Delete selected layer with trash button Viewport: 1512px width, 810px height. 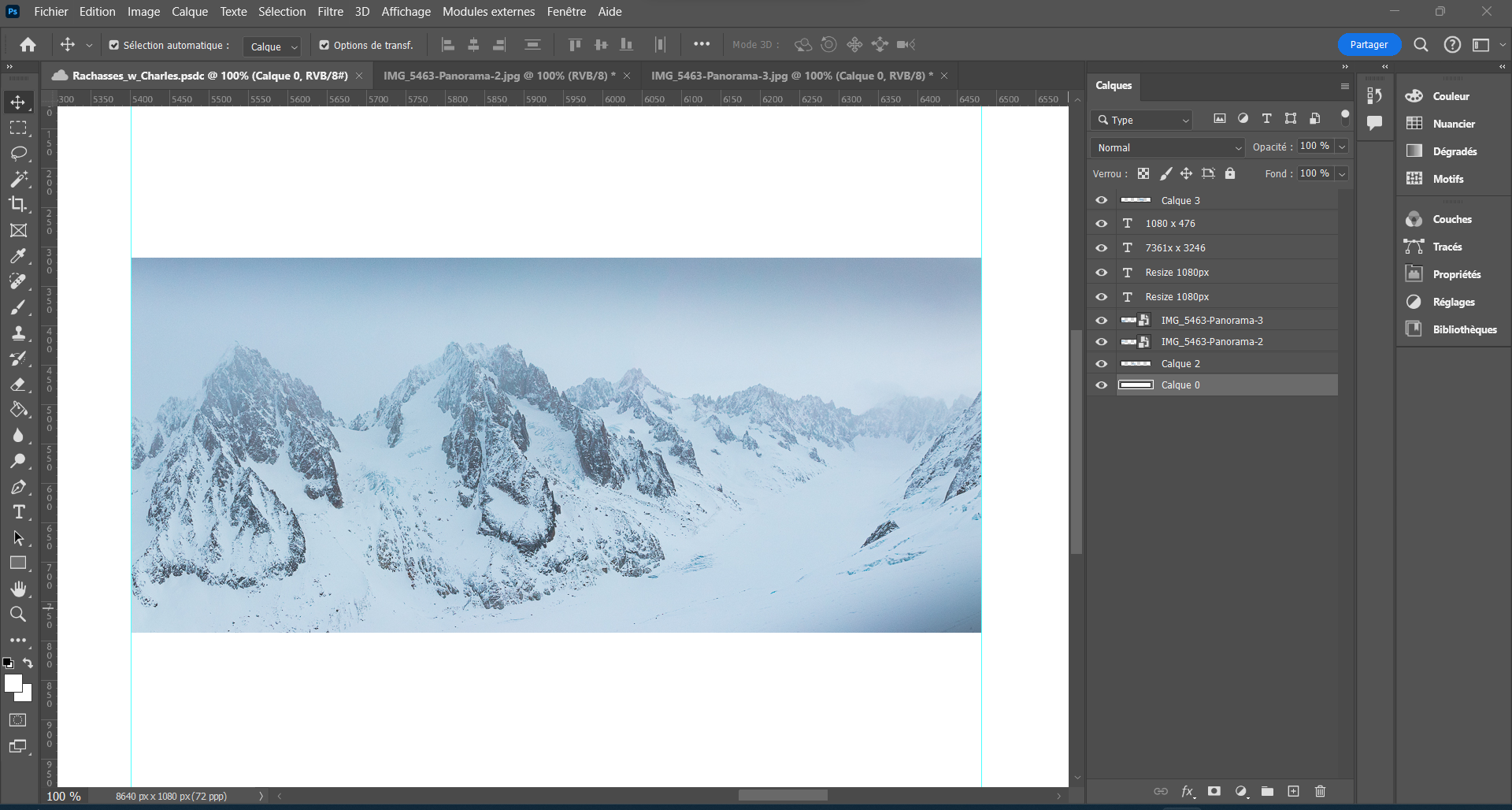1320,791
